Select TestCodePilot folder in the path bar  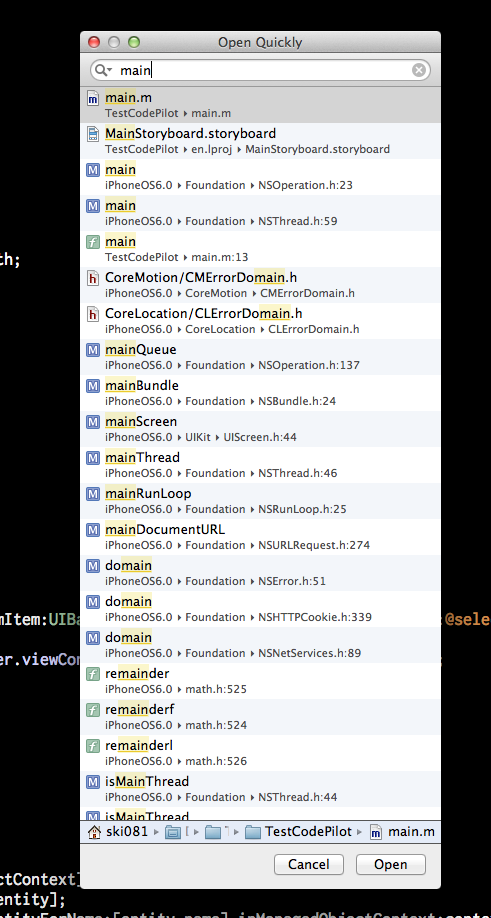tap(298, 832)
